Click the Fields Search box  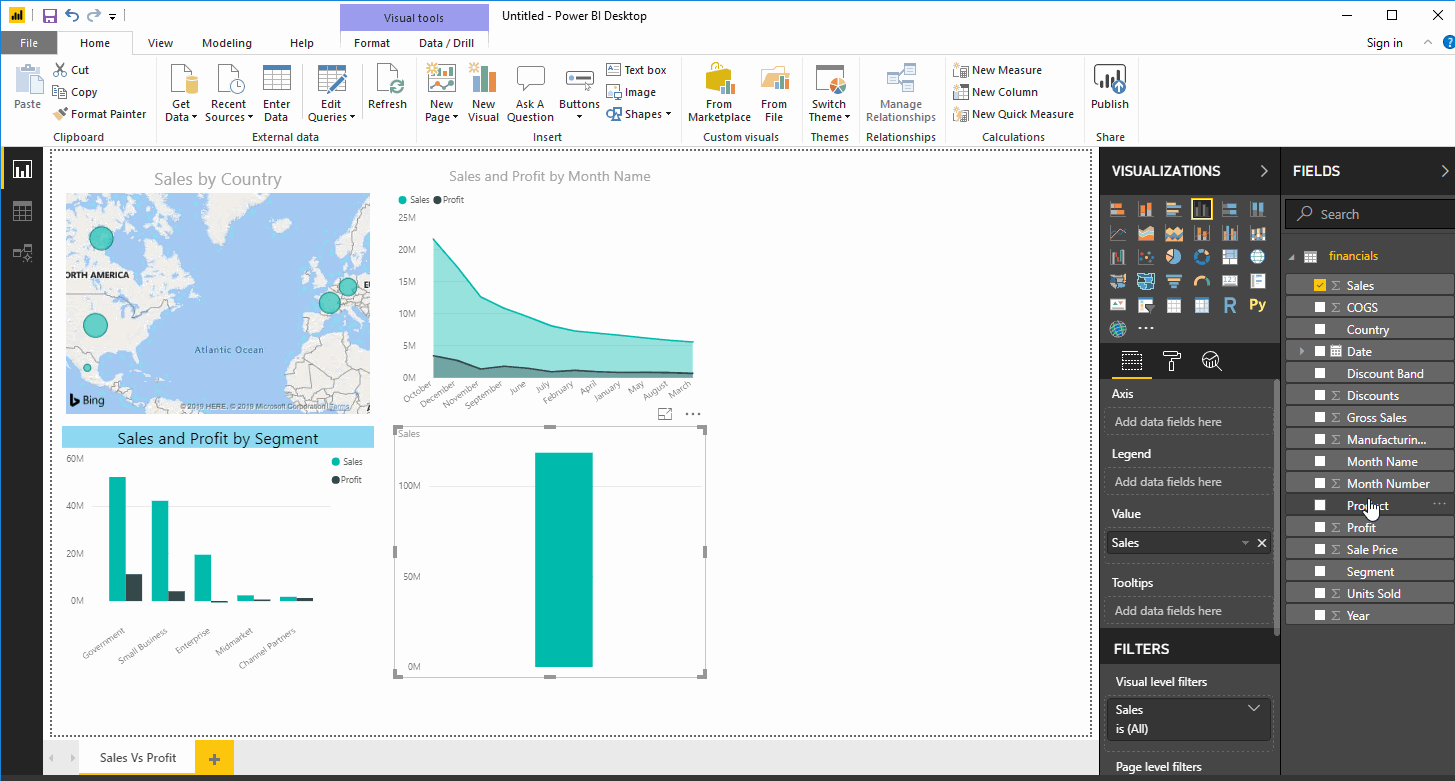tap(1369, 214)
